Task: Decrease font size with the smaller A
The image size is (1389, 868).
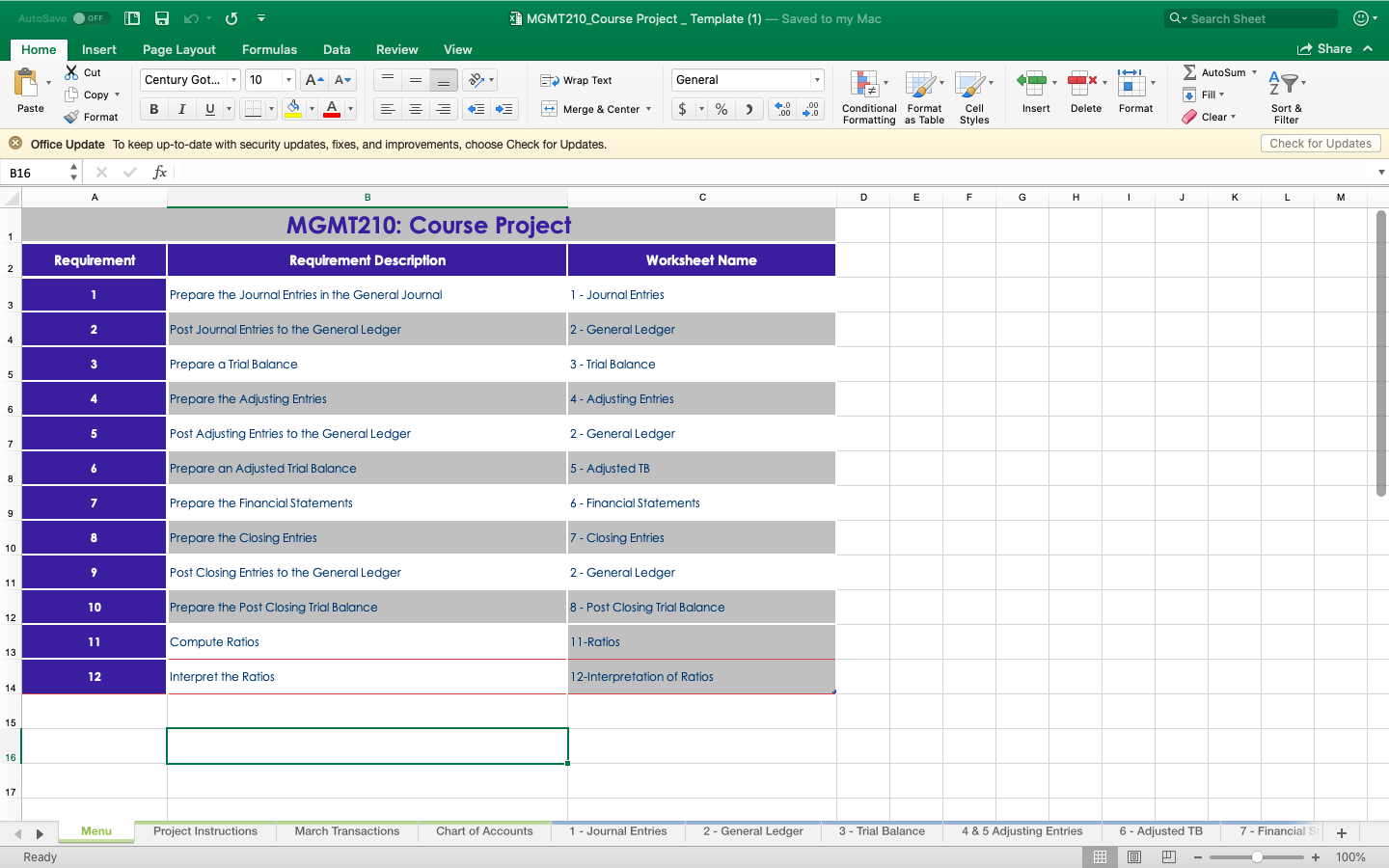Action: click(x=342, y=80)
